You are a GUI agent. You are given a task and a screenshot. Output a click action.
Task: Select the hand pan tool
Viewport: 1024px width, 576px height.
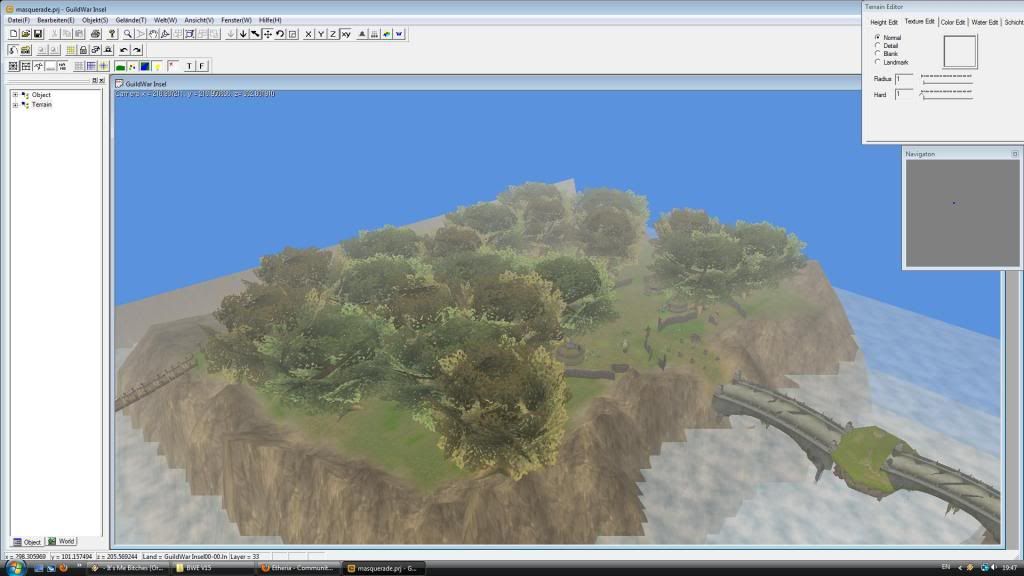pyautogui.click(x=153, y=34)
